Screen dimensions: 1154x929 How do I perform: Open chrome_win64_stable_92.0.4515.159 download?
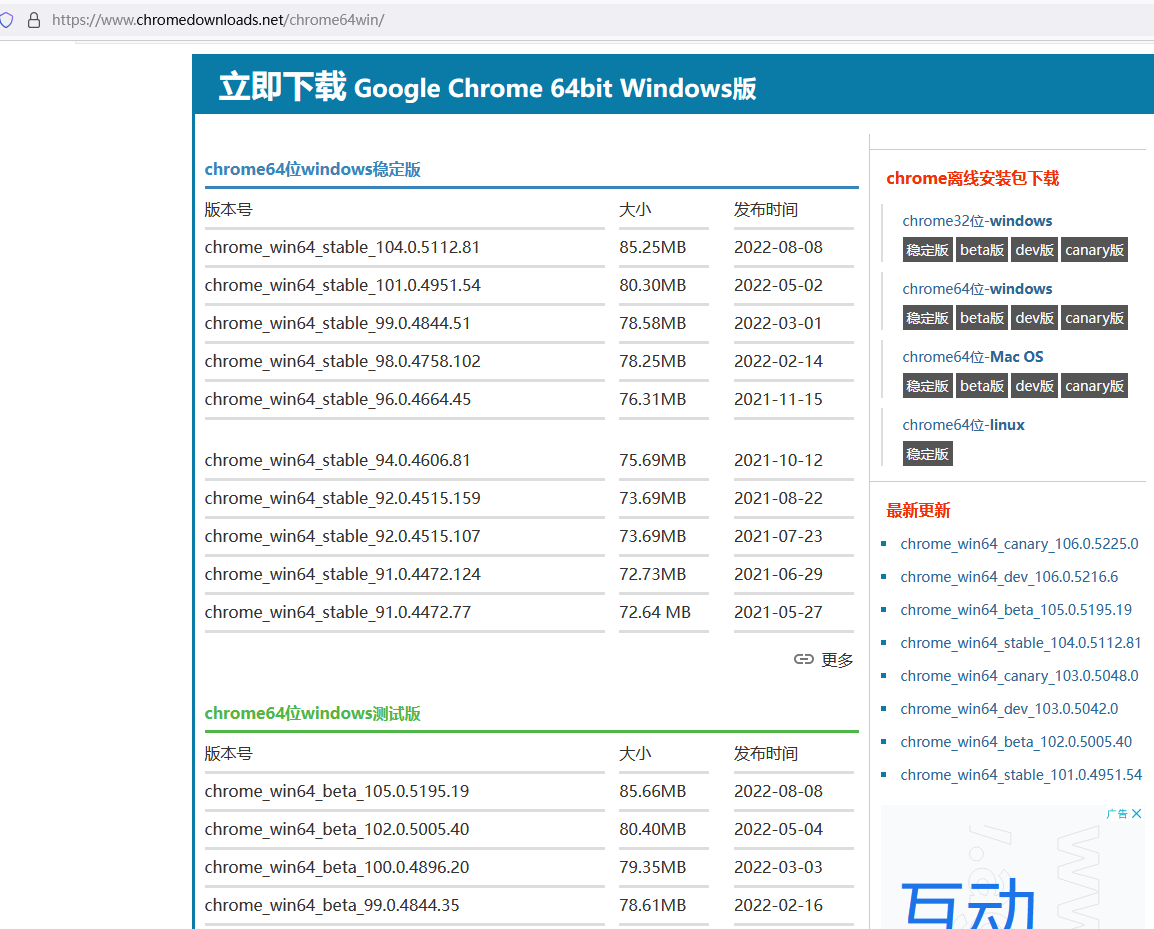pos(342,498)
